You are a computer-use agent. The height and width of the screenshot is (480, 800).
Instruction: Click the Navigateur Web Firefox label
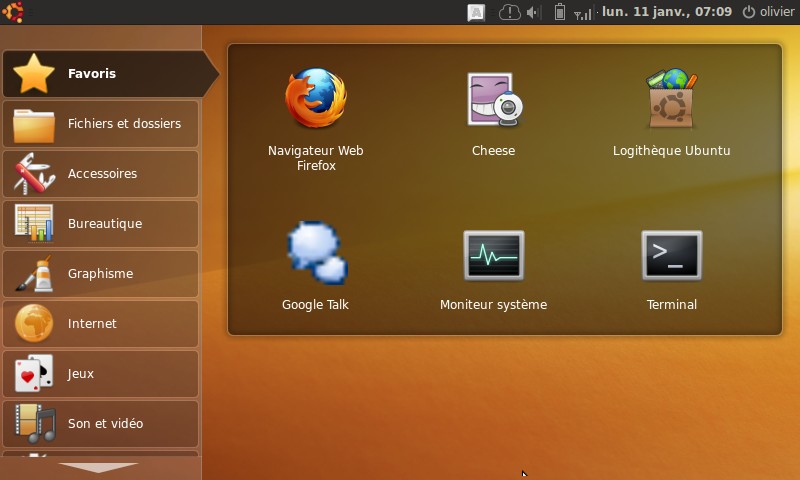tap(316, 158)
